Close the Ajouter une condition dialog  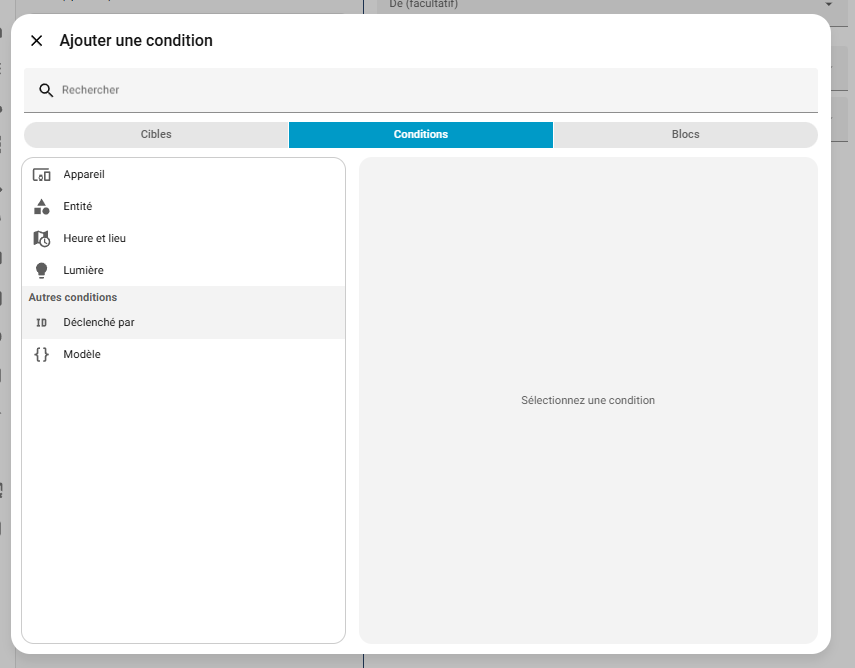(x=37, y=41)
